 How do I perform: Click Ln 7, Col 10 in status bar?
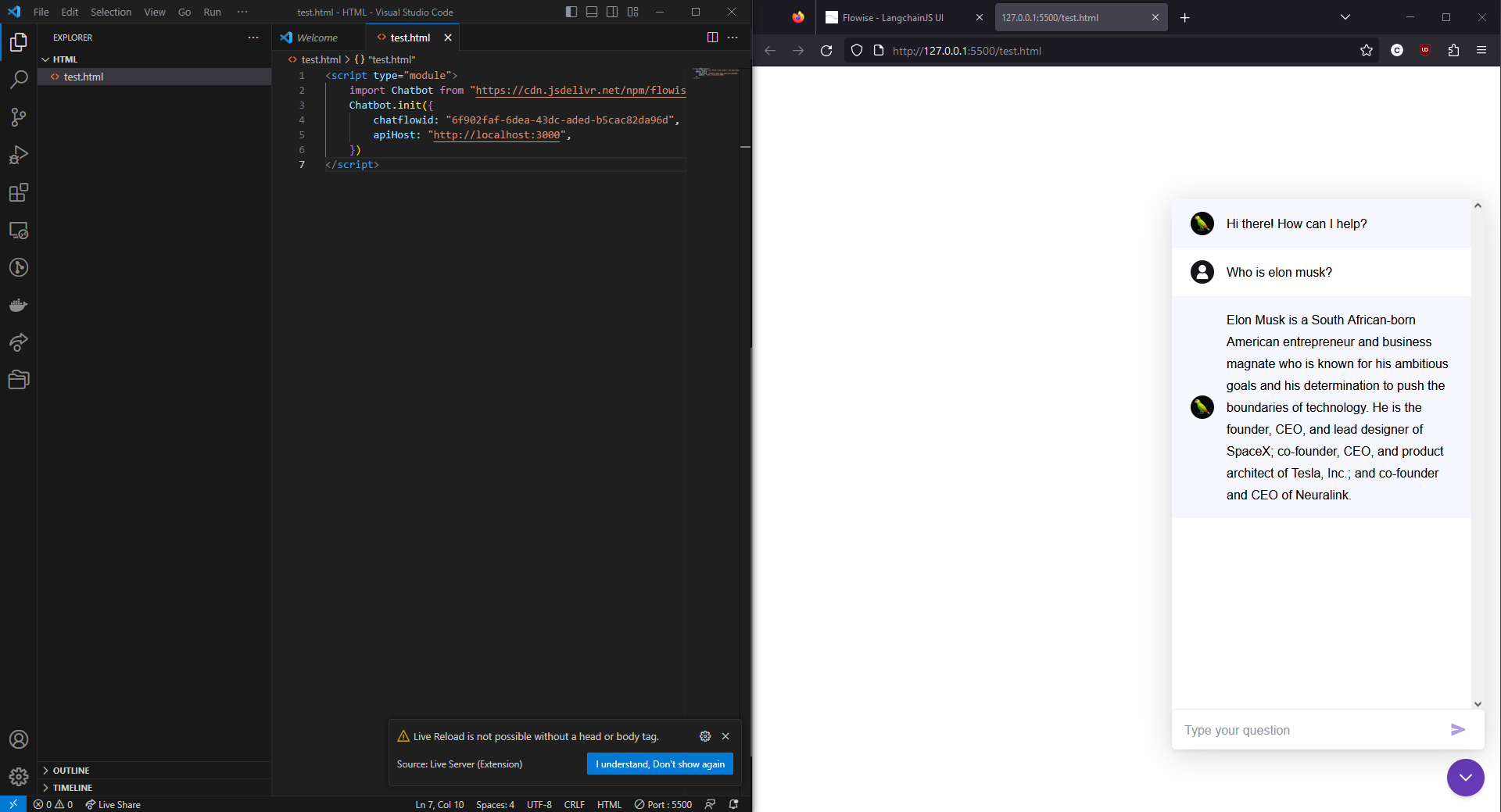tap(439, 804)
